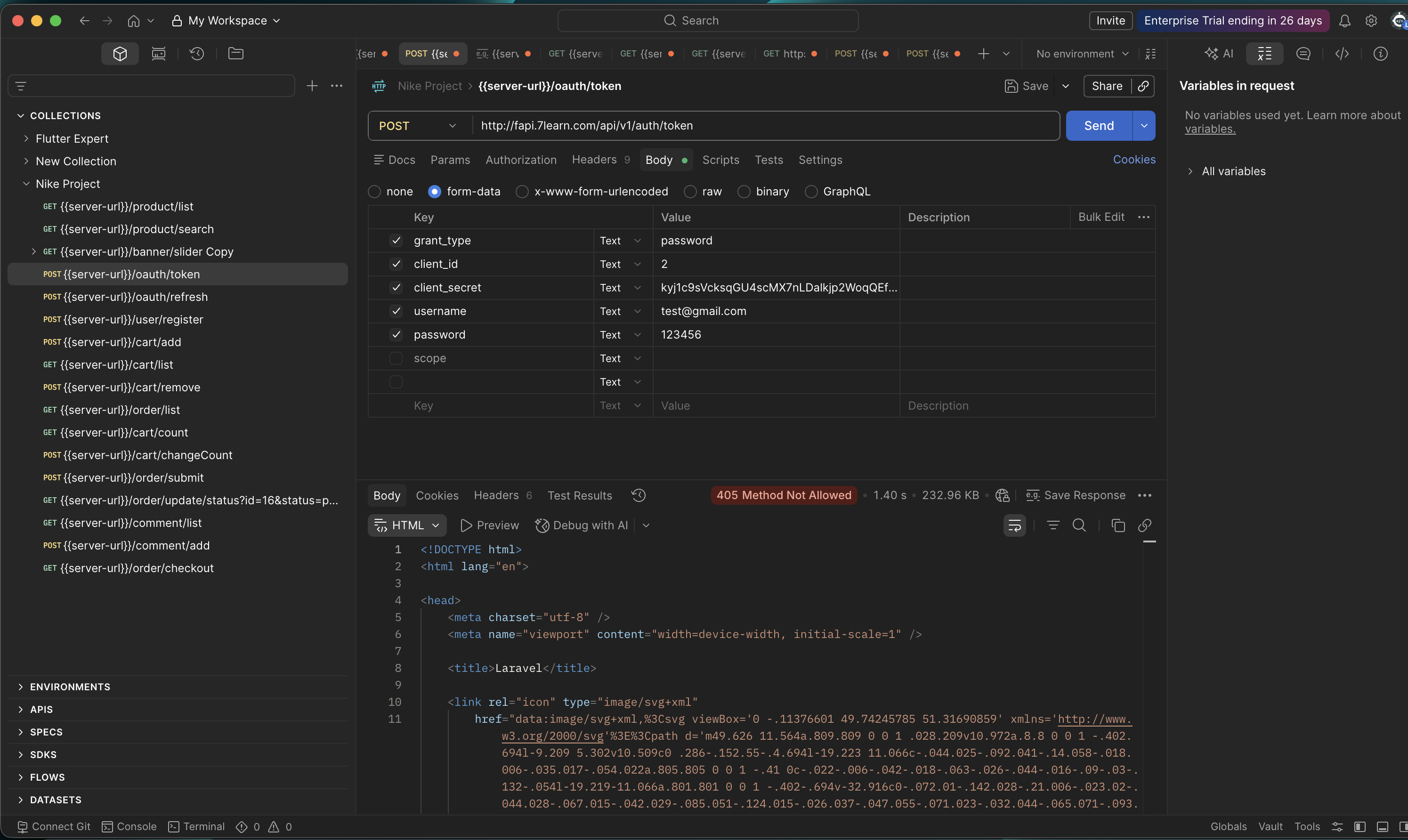Click the response link icon
Viewport: 1408px width, 840px height.
[1144, 525]
